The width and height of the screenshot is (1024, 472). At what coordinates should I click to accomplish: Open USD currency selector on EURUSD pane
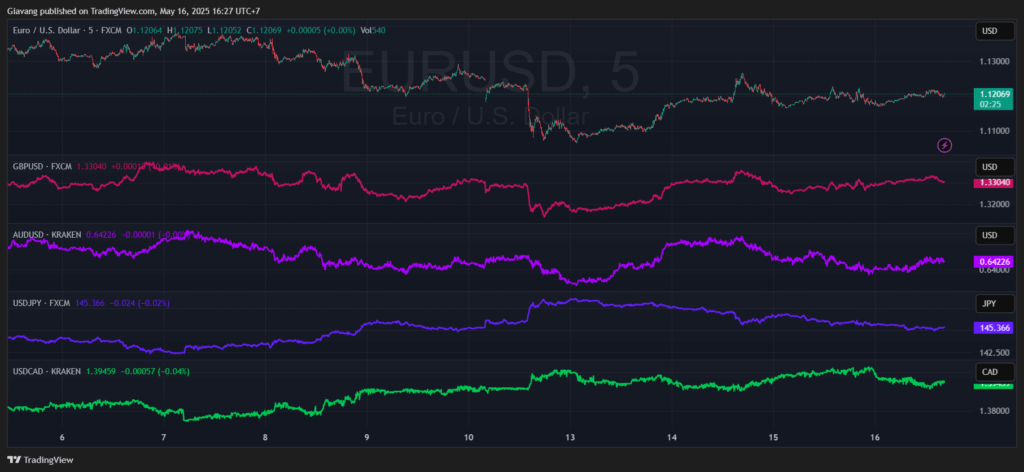[x=988, y=32]
